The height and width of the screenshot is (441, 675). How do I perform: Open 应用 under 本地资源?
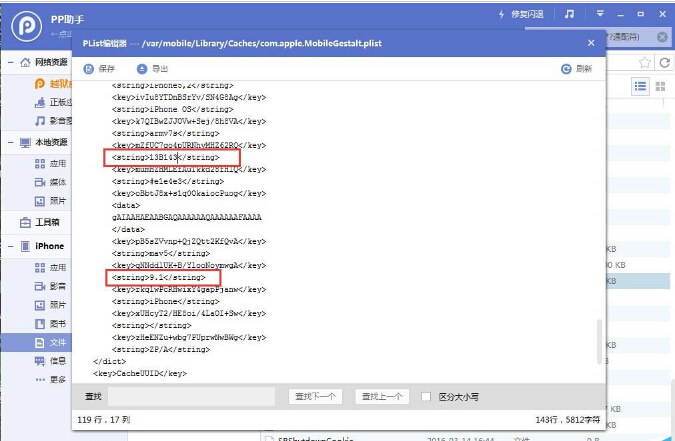point(50,164)
